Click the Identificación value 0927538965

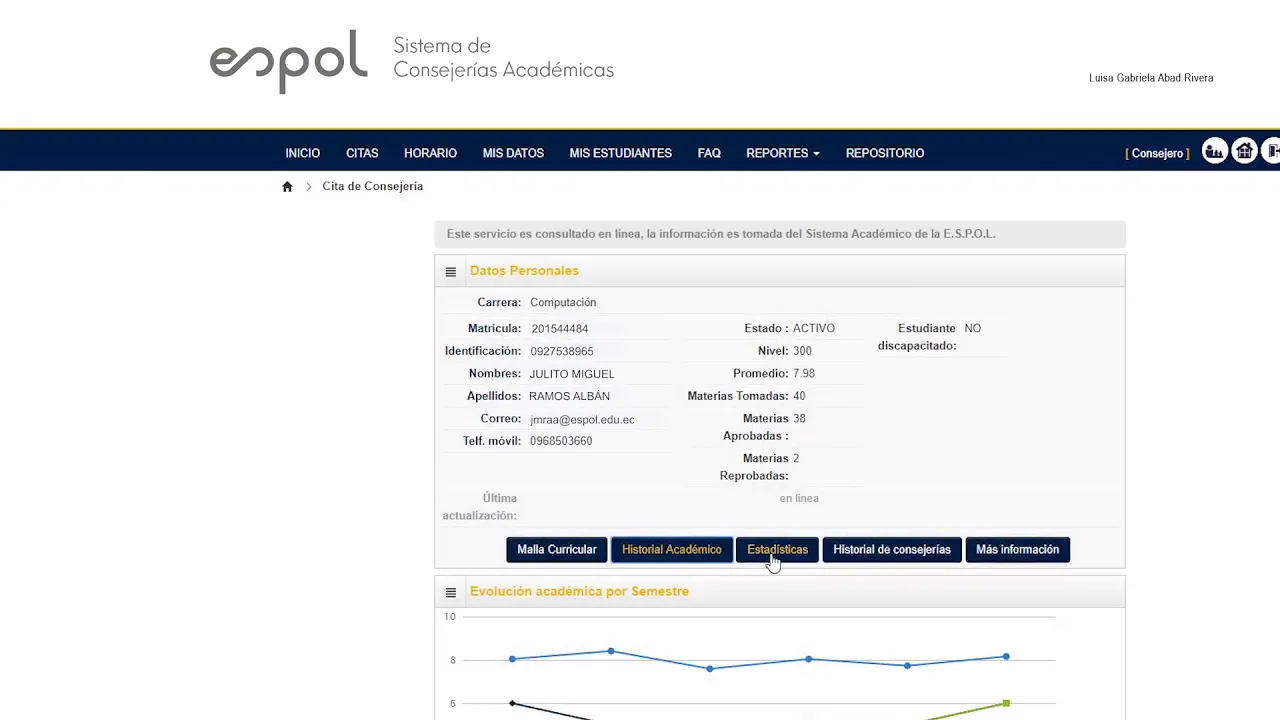click(x=562, y=352)
